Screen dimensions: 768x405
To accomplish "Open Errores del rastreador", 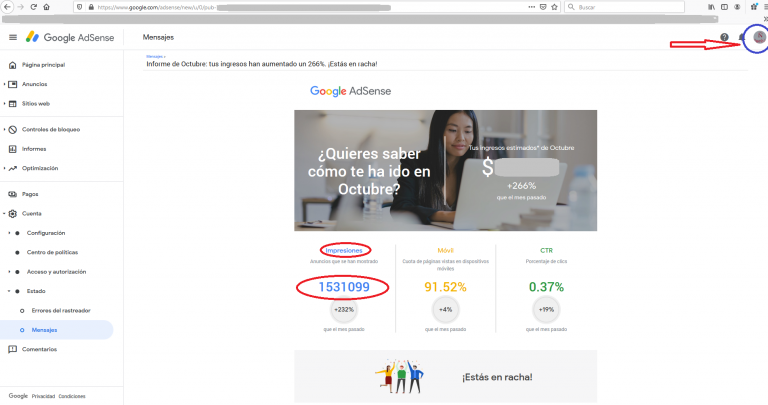I will [x=61, y=310].
